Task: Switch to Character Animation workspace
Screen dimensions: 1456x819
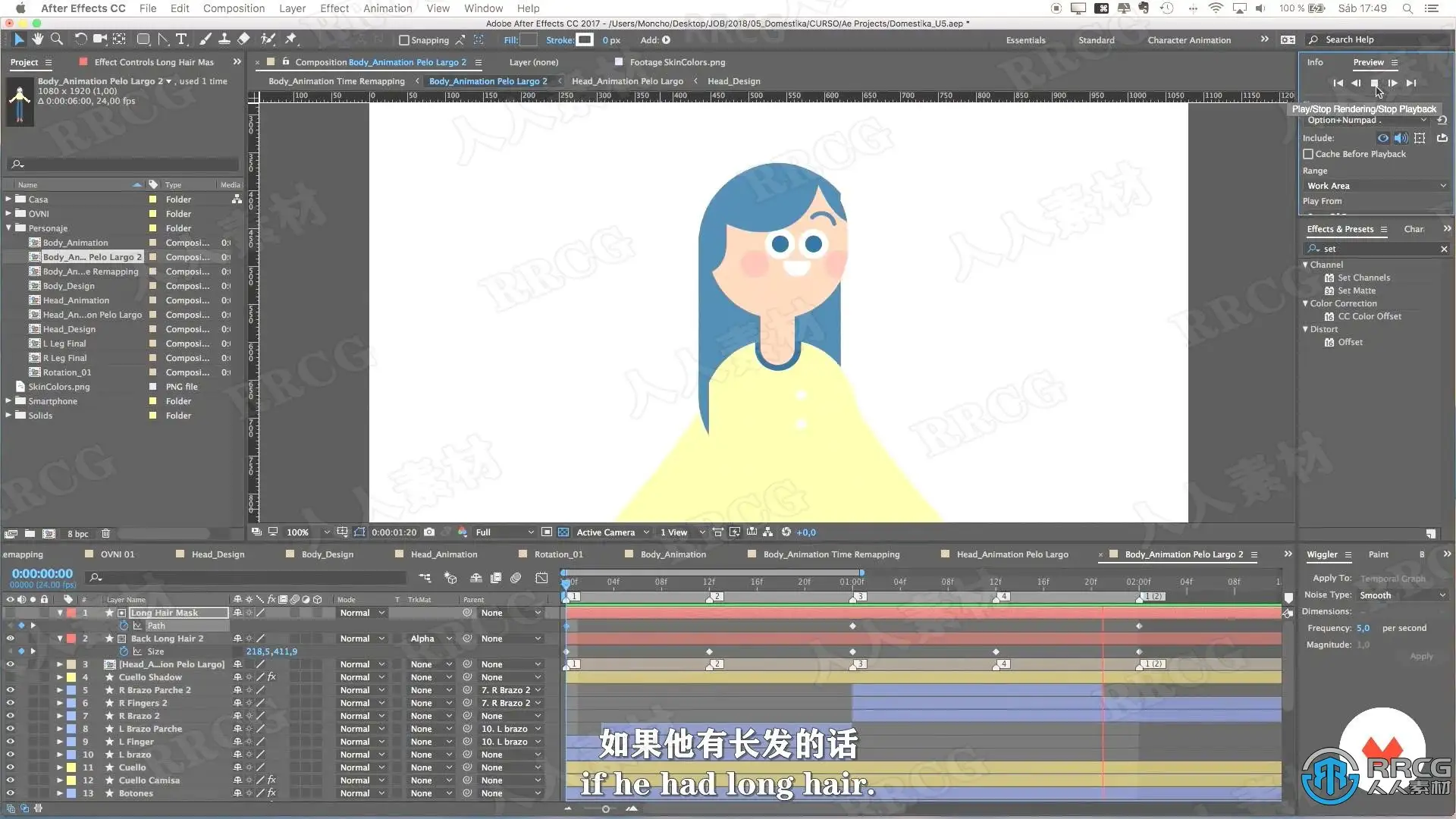Action: [x=1188, y=40]
